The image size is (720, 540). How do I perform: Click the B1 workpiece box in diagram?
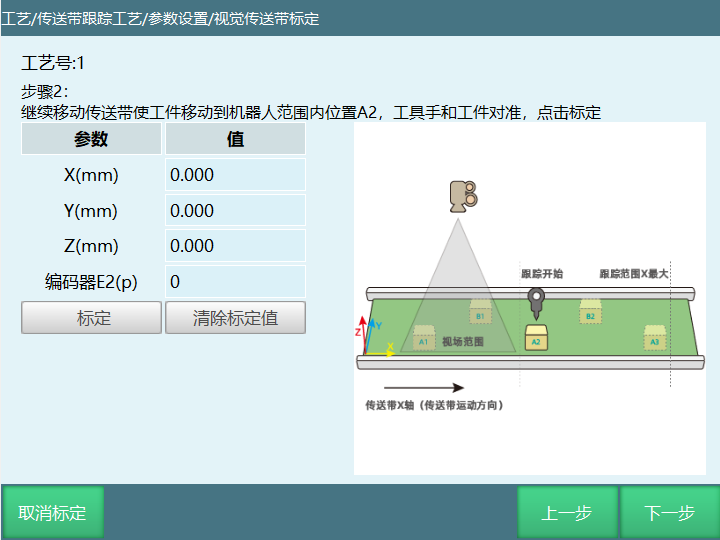pos(480,311)
